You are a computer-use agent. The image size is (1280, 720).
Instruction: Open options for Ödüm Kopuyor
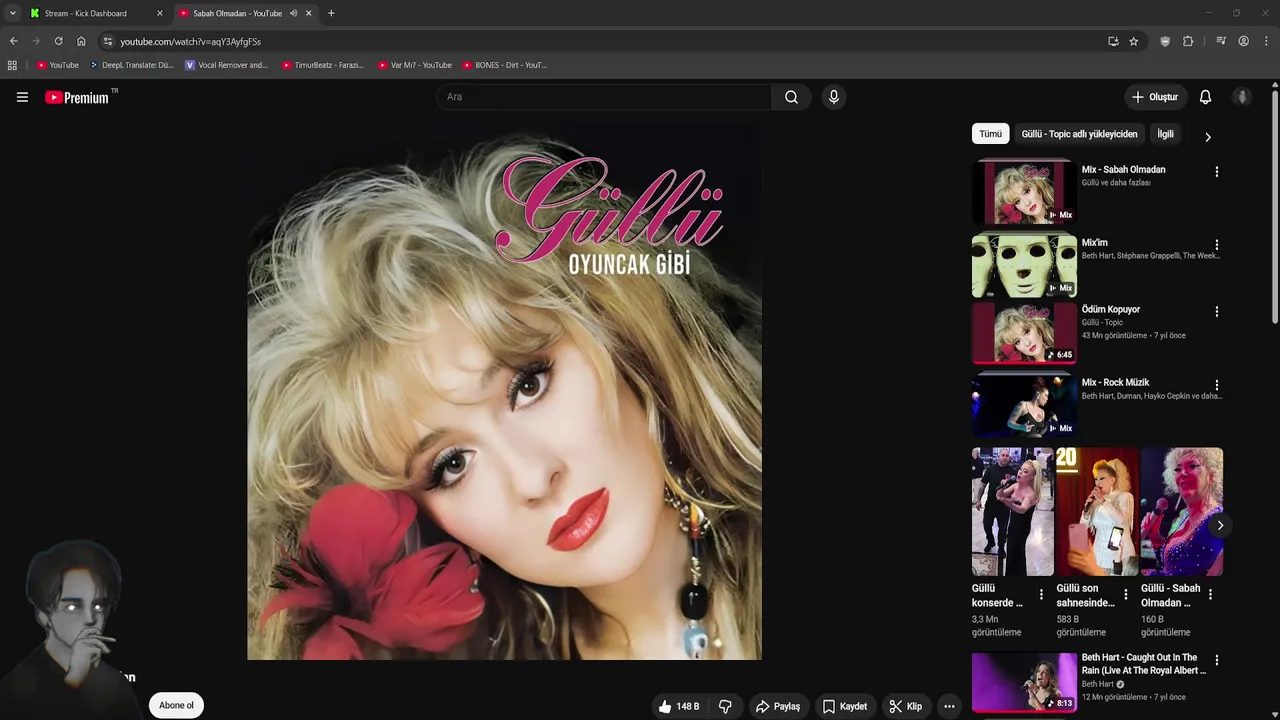tap(1216, 312)
